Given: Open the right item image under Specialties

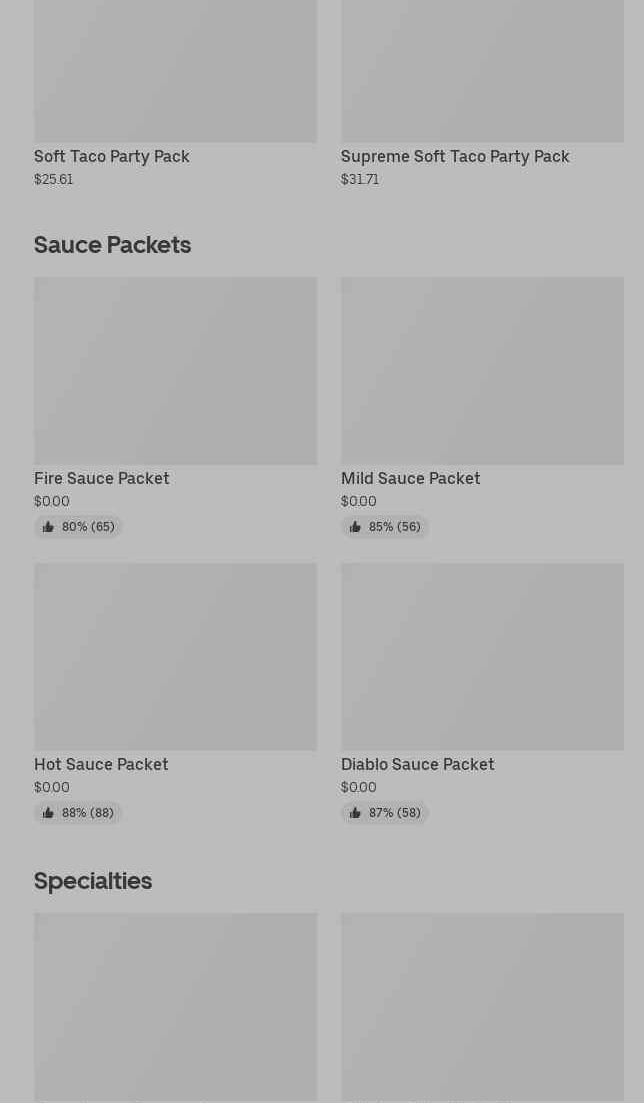Looking at the screenshot, I should [x=482, y=1006].
